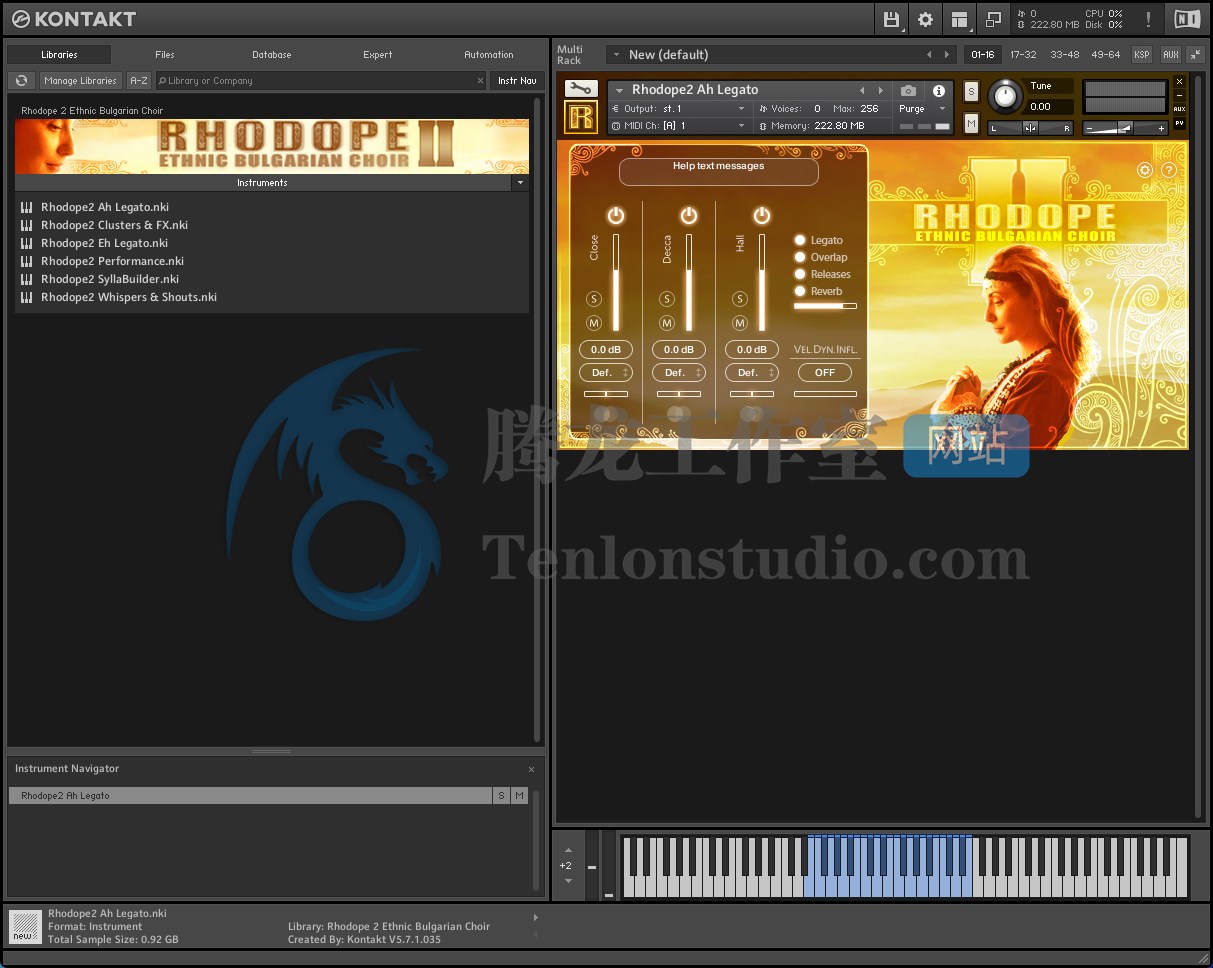Select rack page 17-32

point(1023,54)
